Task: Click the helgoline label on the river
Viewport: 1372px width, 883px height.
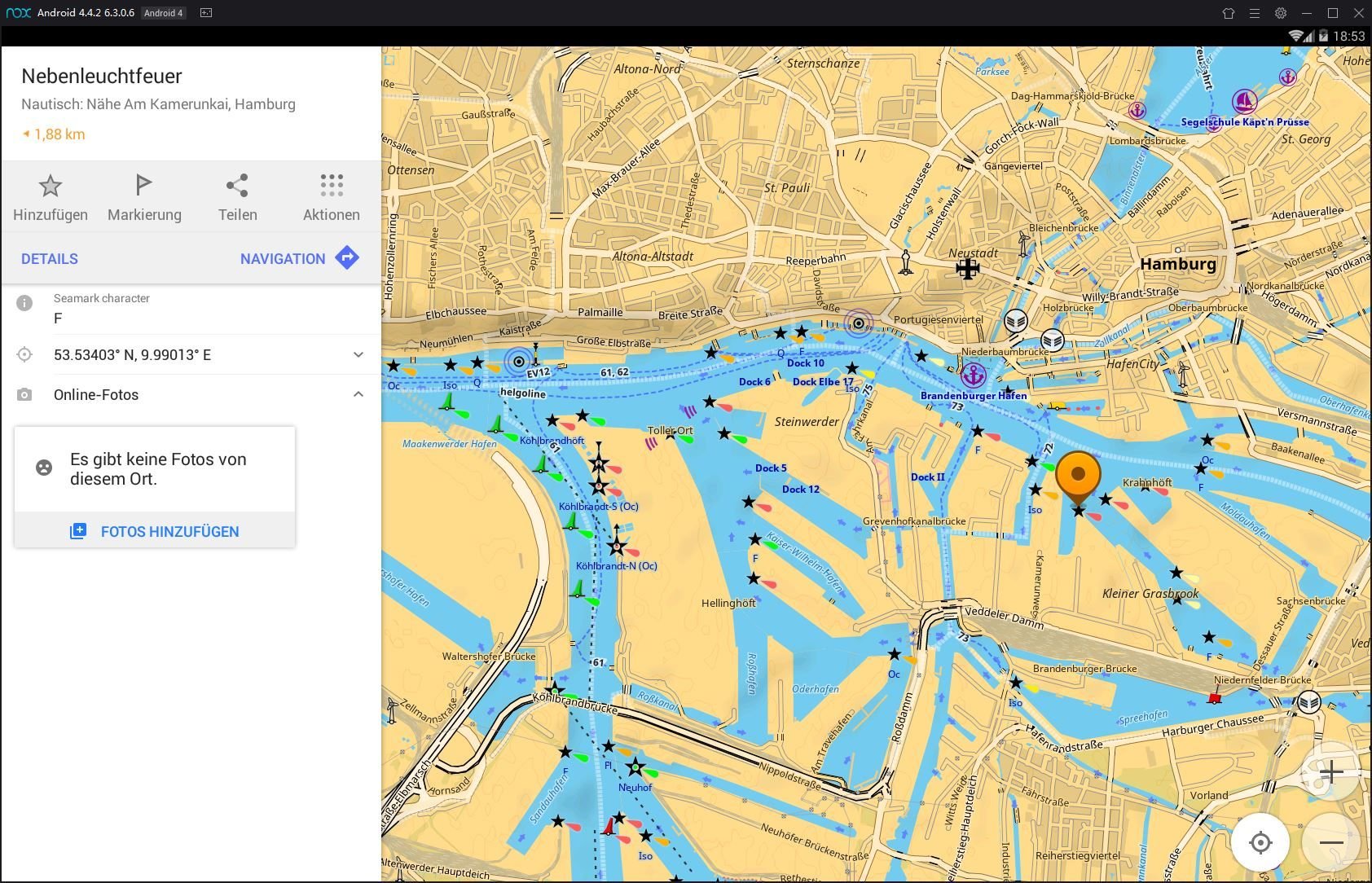Action: tap(523, 393)
